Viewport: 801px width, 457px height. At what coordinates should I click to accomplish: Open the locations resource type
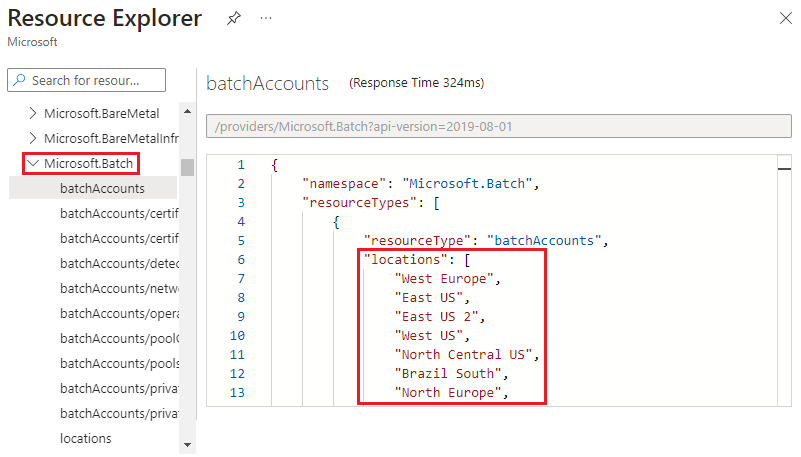pos(86,438)
